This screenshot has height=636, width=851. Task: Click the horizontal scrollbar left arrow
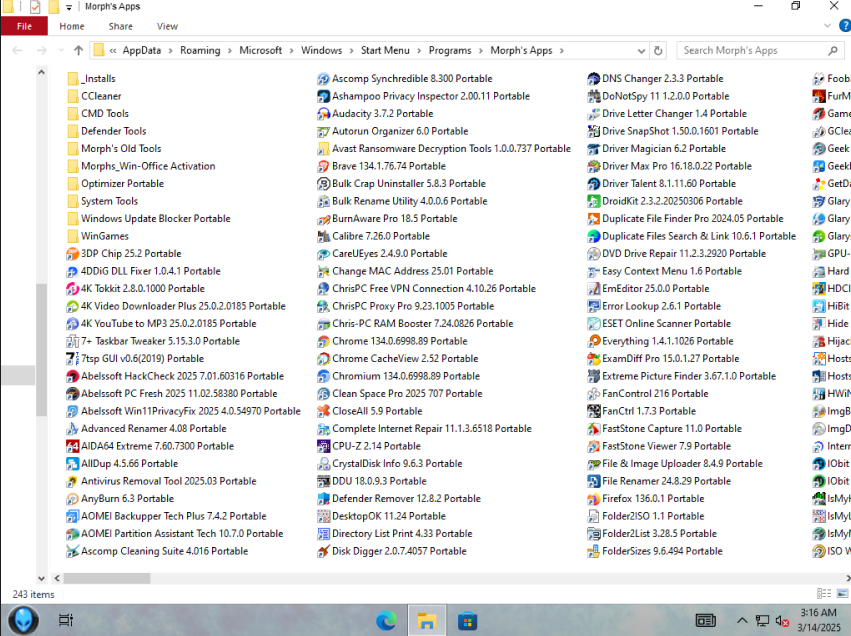57,578
